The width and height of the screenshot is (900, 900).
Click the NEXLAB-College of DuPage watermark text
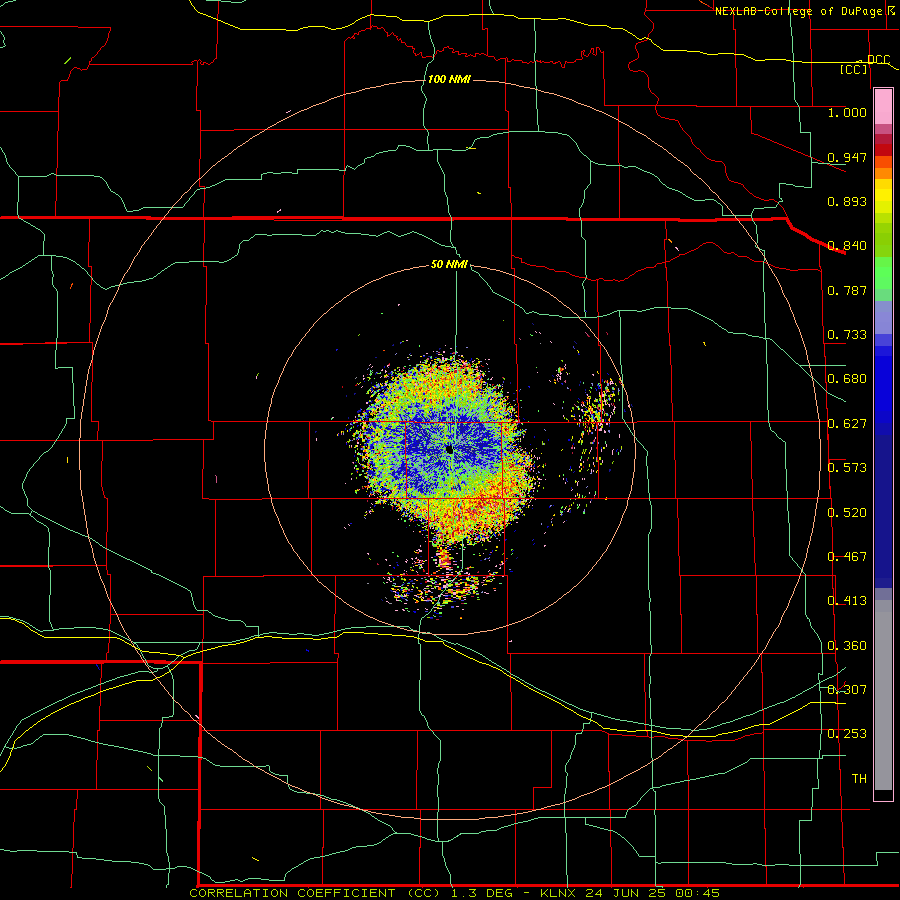pyautogui.click(x=804, y=11)
